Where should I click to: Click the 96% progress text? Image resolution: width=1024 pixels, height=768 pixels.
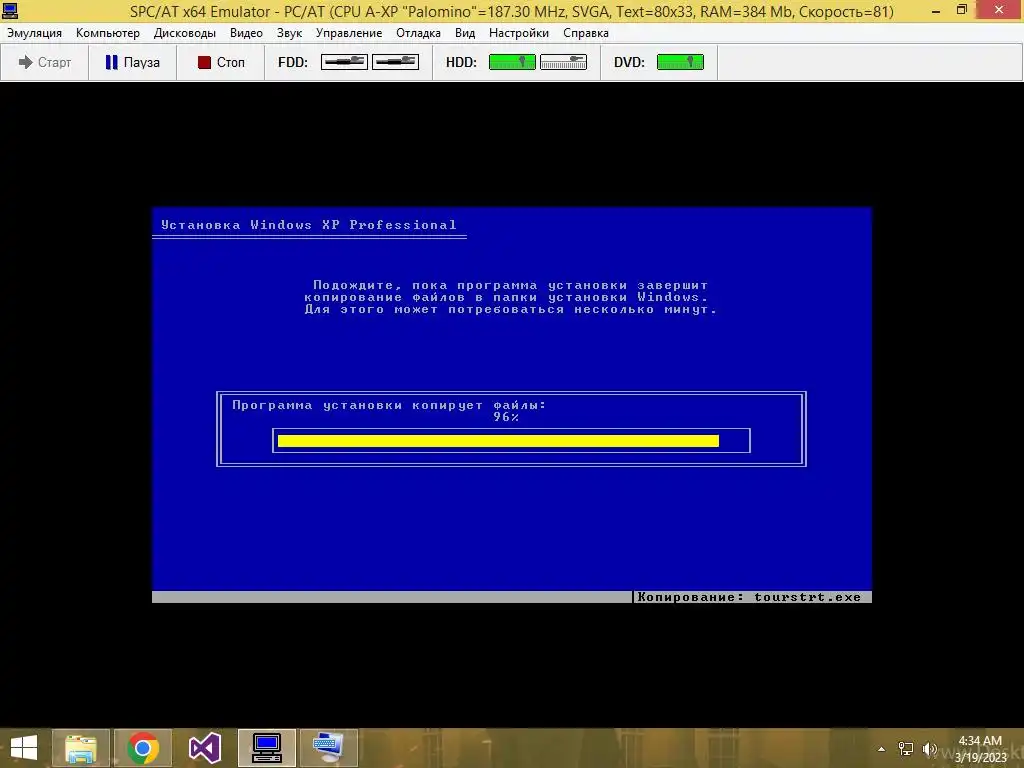tap(506, 417)
